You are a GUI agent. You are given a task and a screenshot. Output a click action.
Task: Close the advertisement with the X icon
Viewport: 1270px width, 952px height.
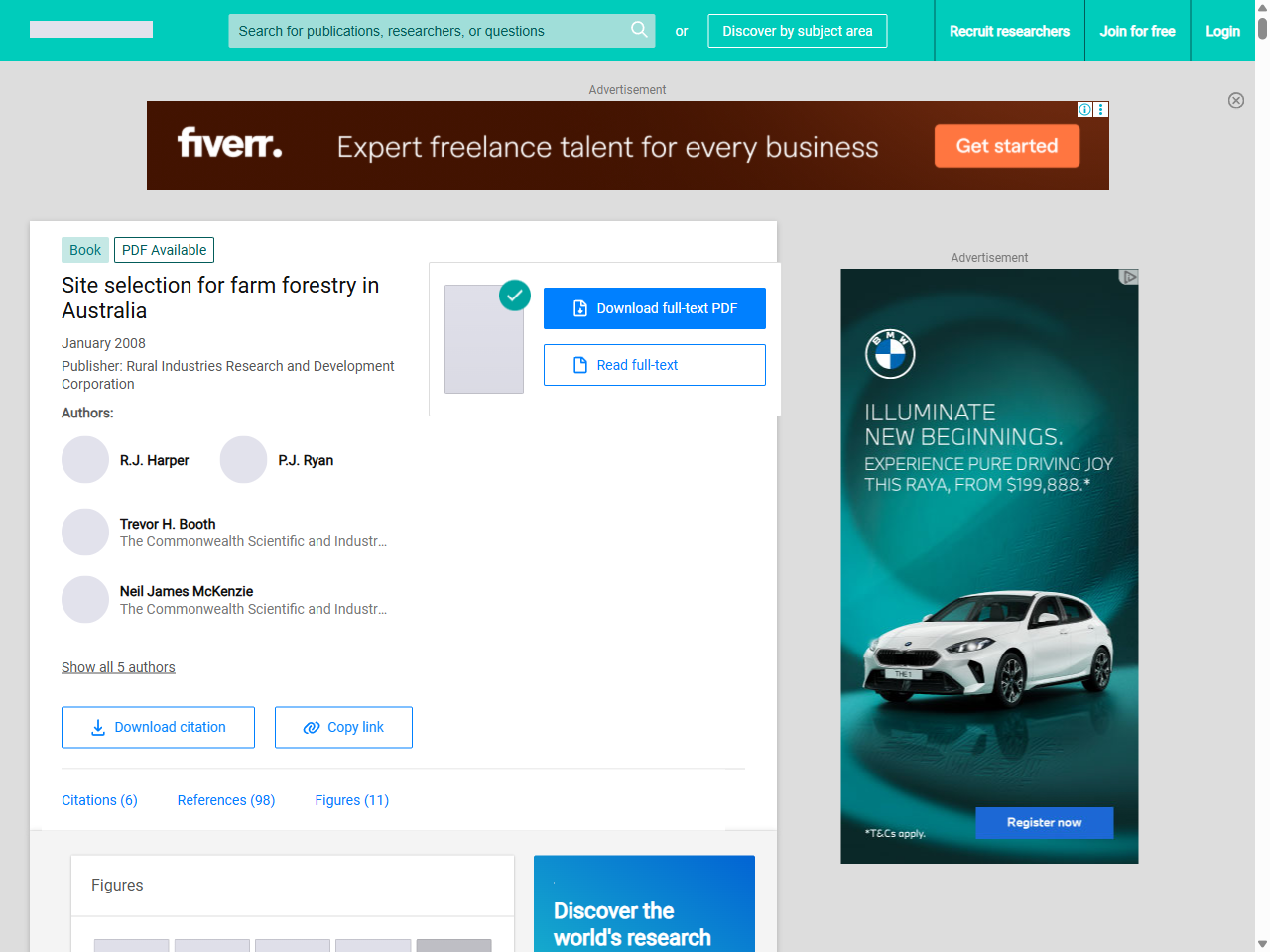coord(1236,100)
